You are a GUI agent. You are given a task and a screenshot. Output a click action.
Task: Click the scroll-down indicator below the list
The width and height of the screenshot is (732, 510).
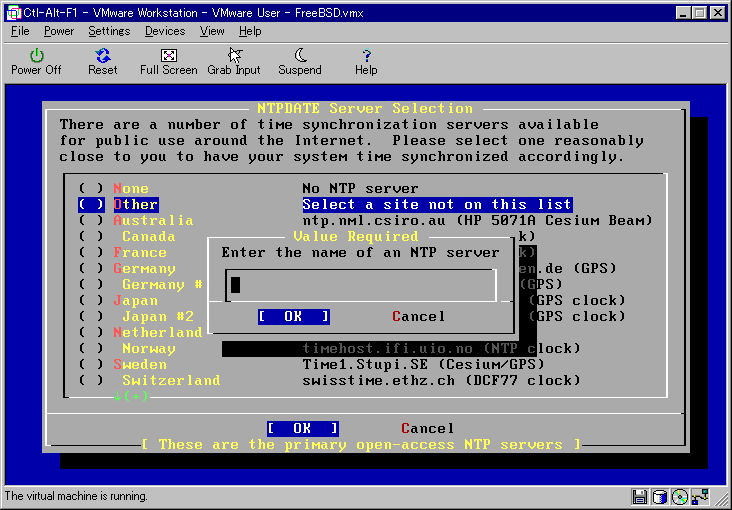(x=131, y=397)
